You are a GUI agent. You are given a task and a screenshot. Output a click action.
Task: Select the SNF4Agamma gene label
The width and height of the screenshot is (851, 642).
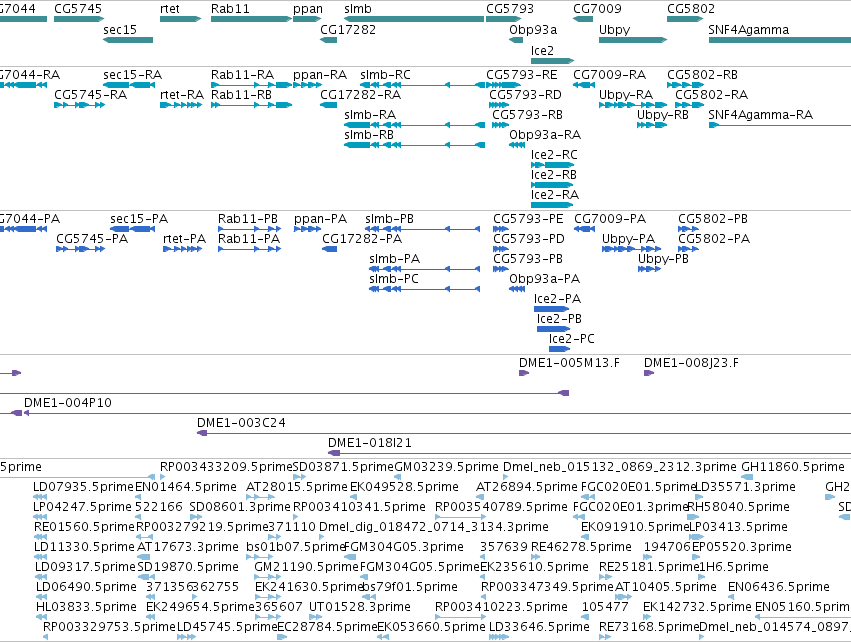coord(748,30)
